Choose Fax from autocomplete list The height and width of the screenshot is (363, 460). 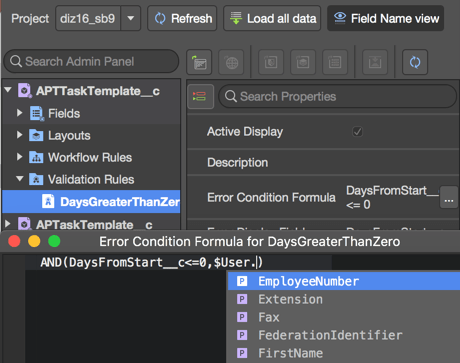tap(344, 317)
